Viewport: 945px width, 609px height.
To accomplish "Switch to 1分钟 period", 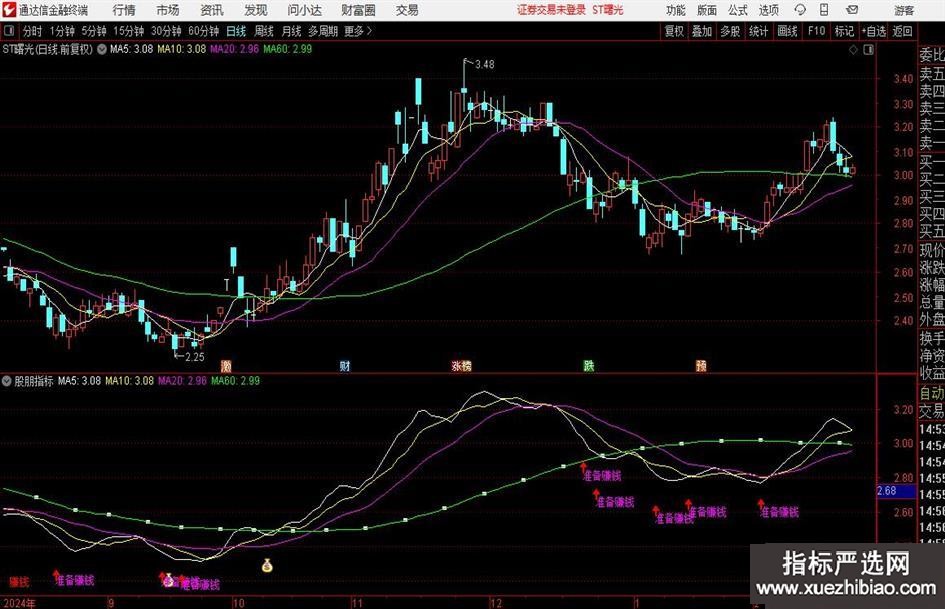I will coord(62,31).
